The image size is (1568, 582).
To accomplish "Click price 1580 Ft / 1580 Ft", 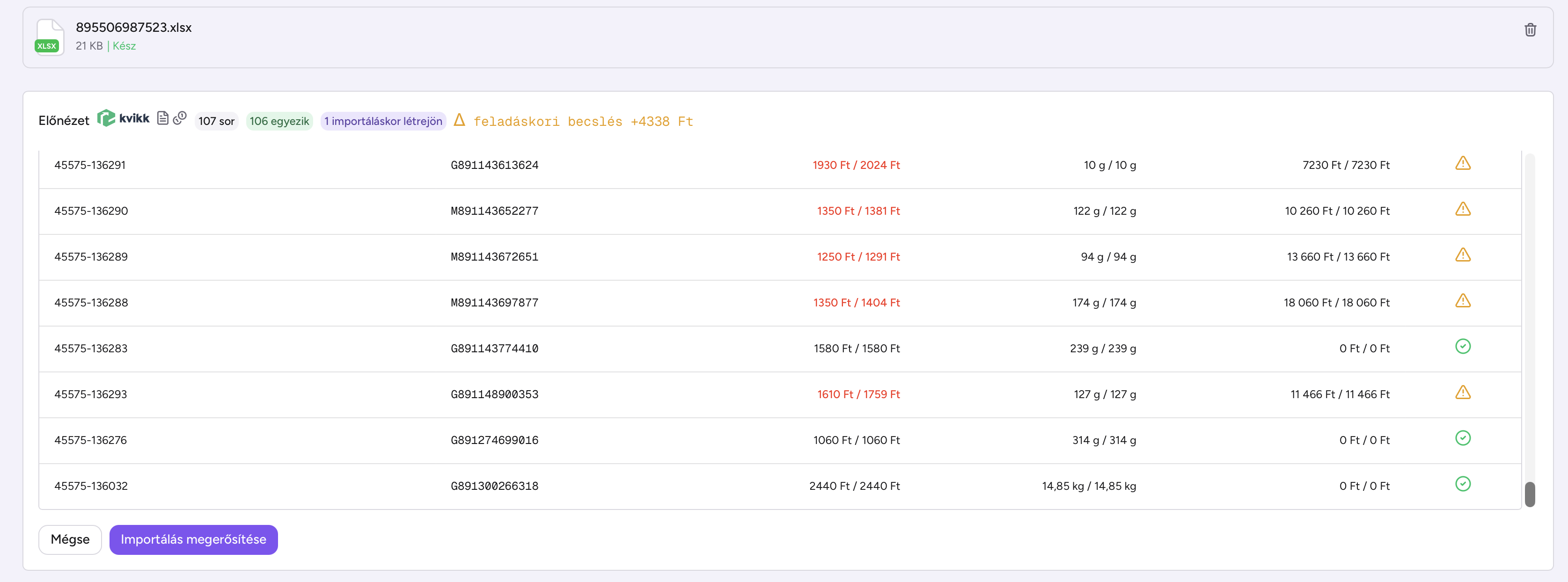I will [857, 349].
